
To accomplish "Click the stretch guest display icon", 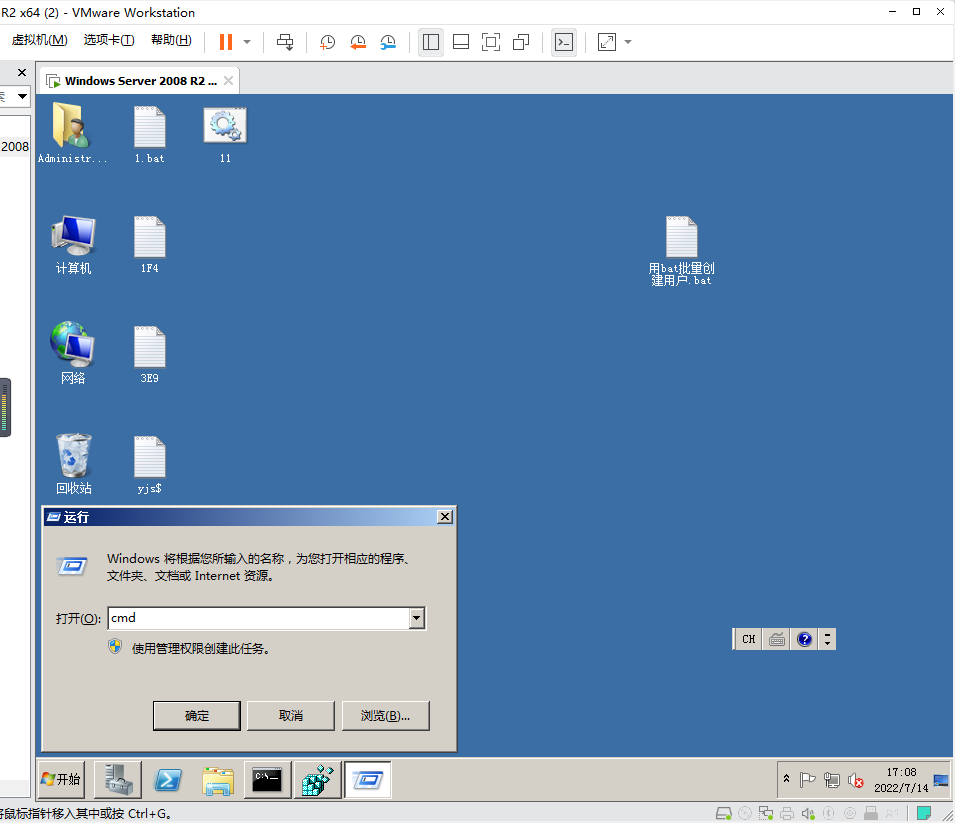I will [607, 42].
